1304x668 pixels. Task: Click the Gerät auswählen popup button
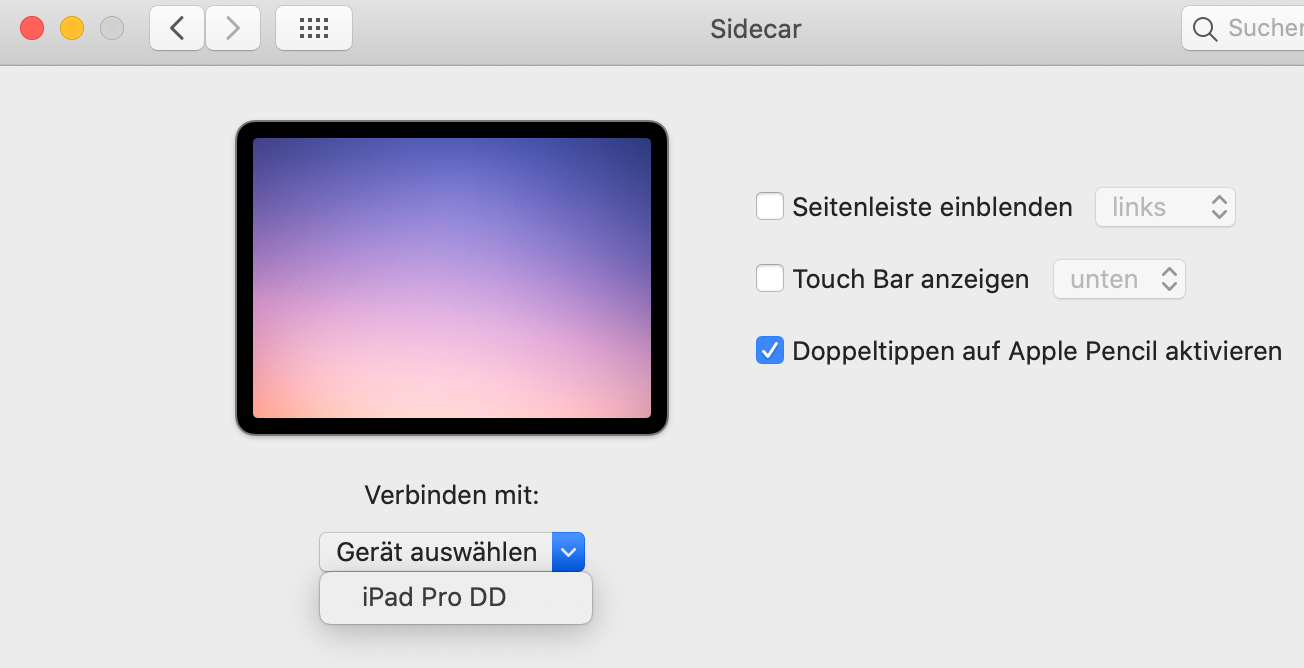[437, 551]
